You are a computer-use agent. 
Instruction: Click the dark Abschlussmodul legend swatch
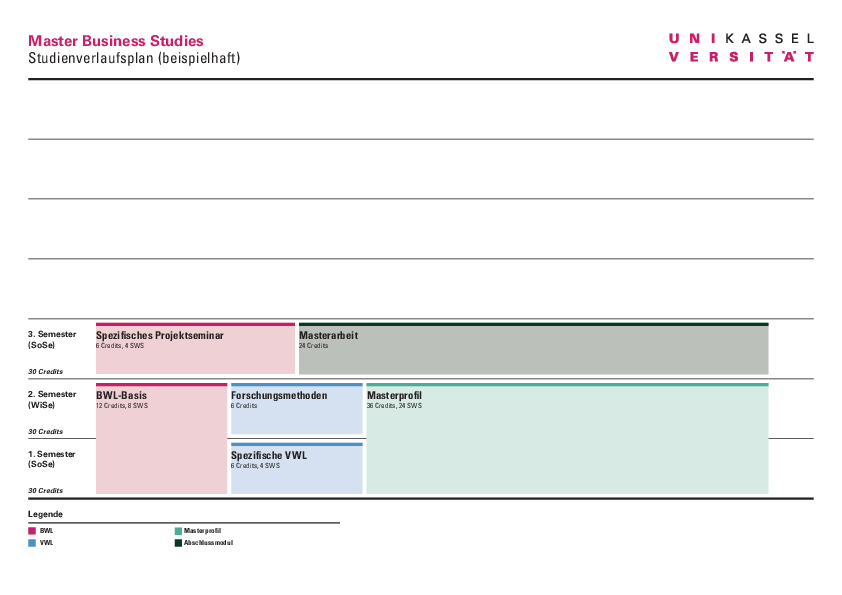[x=178, y=543]
